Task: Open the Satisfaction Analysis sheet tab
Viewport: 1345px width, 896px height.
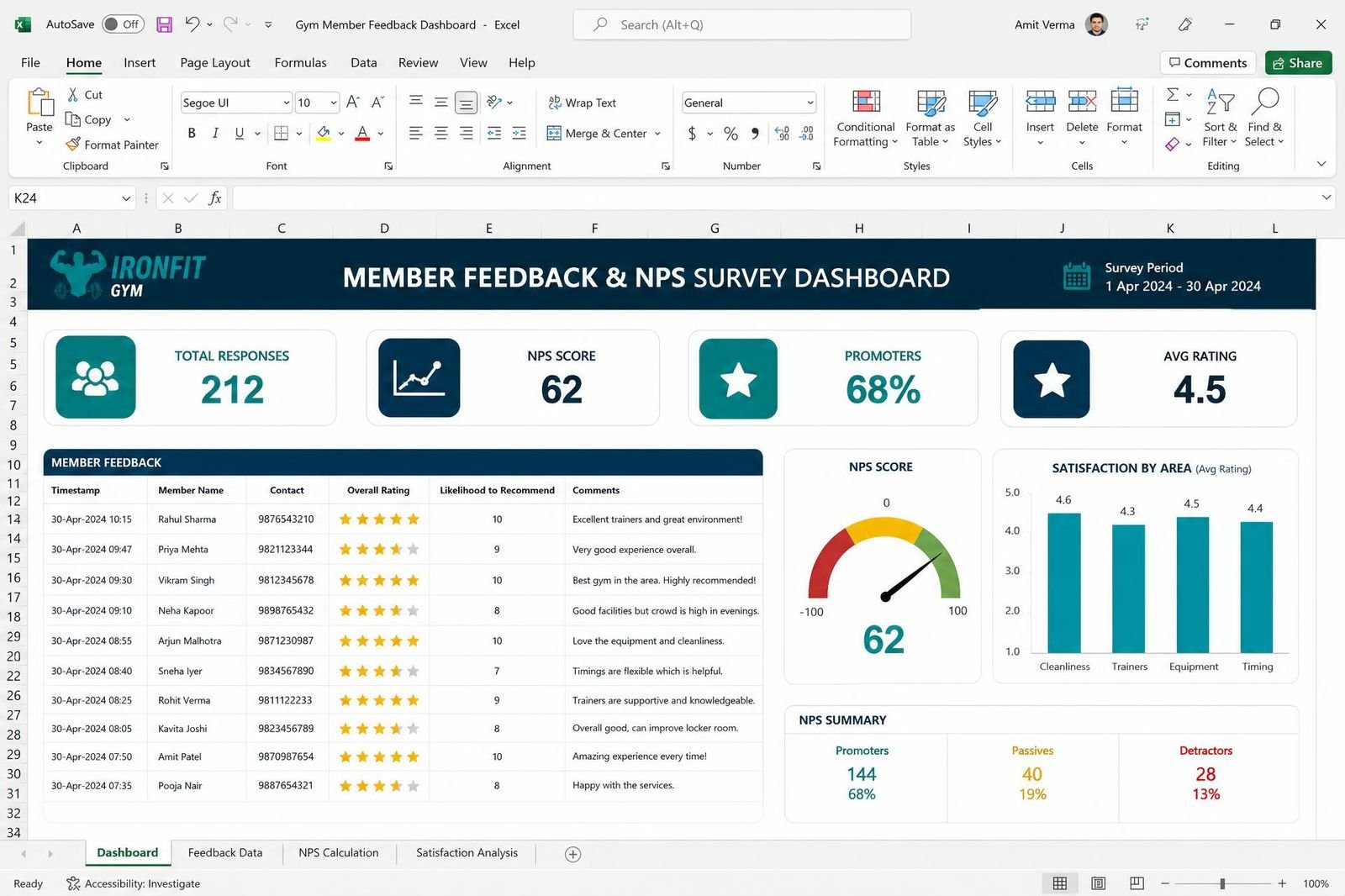Action: (x=467, y=852)
